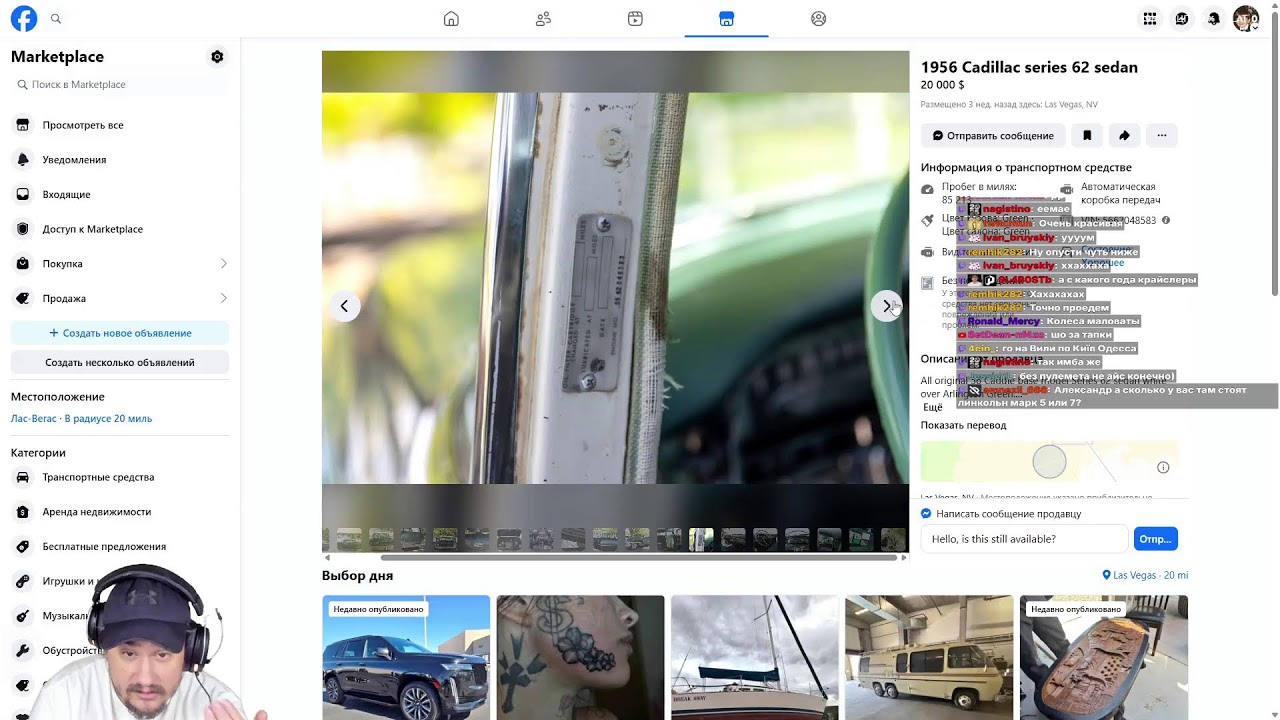This screenshot has height=720, width=1280.
Task: Show the previous listing photo
Action: (344, 306)
